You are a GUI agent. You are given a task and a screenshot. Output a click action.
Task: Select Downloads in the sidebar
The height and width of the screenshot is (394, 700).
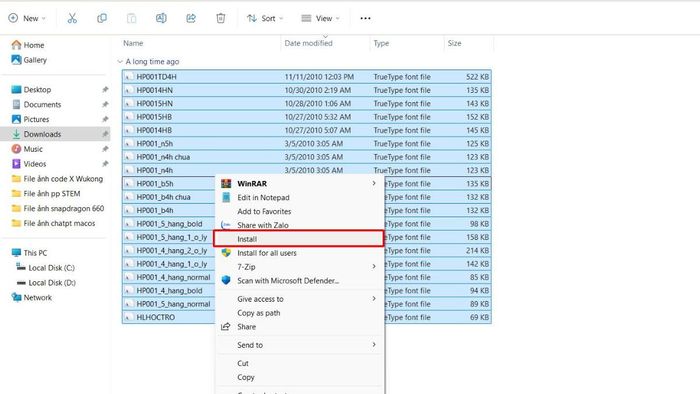(55, 134)
